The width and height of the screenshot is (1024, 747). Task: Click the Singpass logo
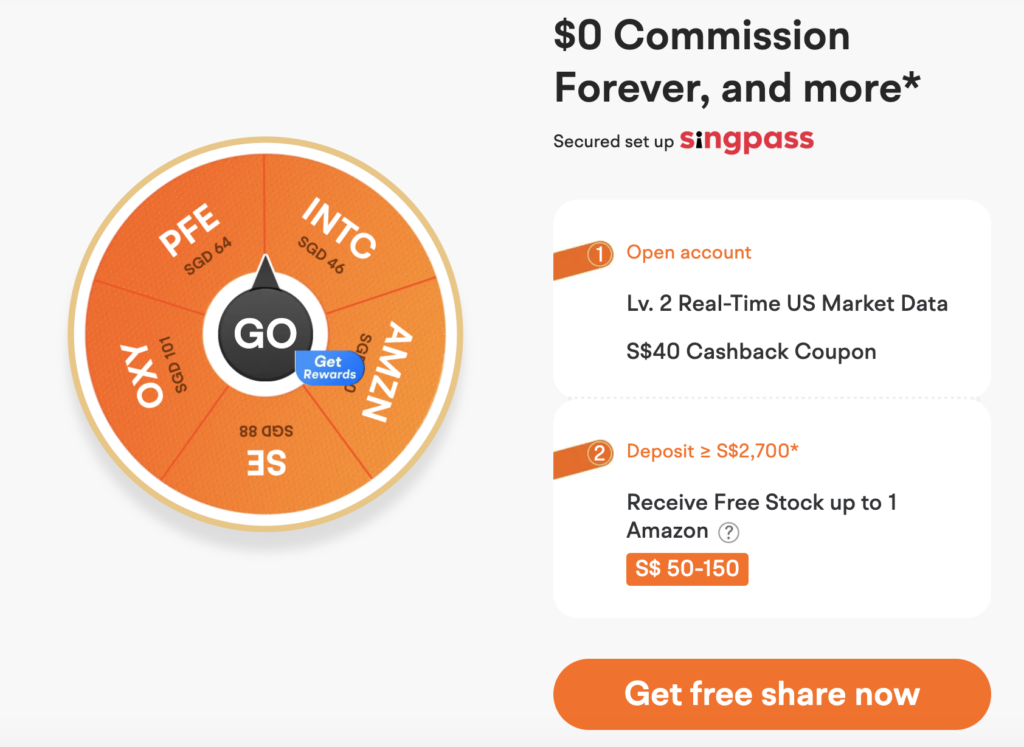(747, 140)
